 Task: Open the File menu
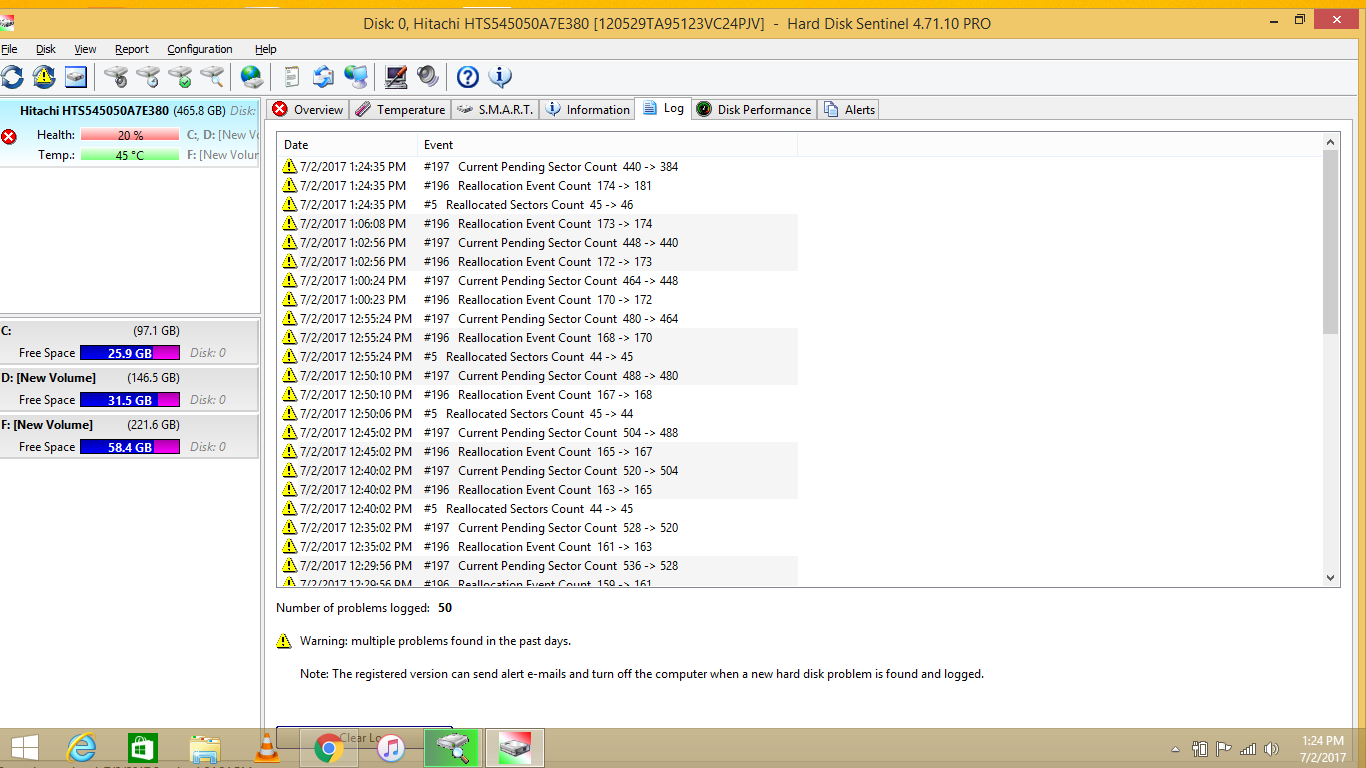click(9, 49)
